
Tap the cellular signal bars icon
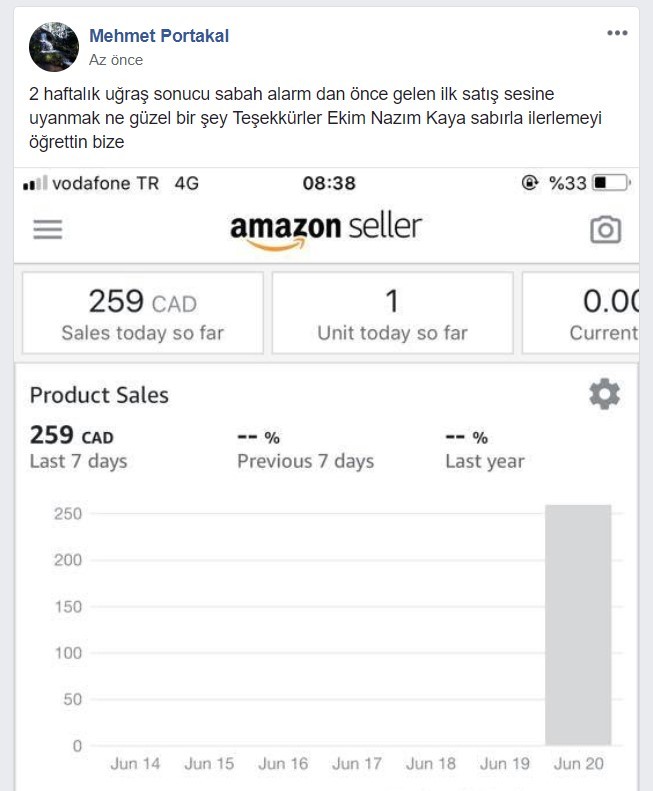tap(35, 183)
